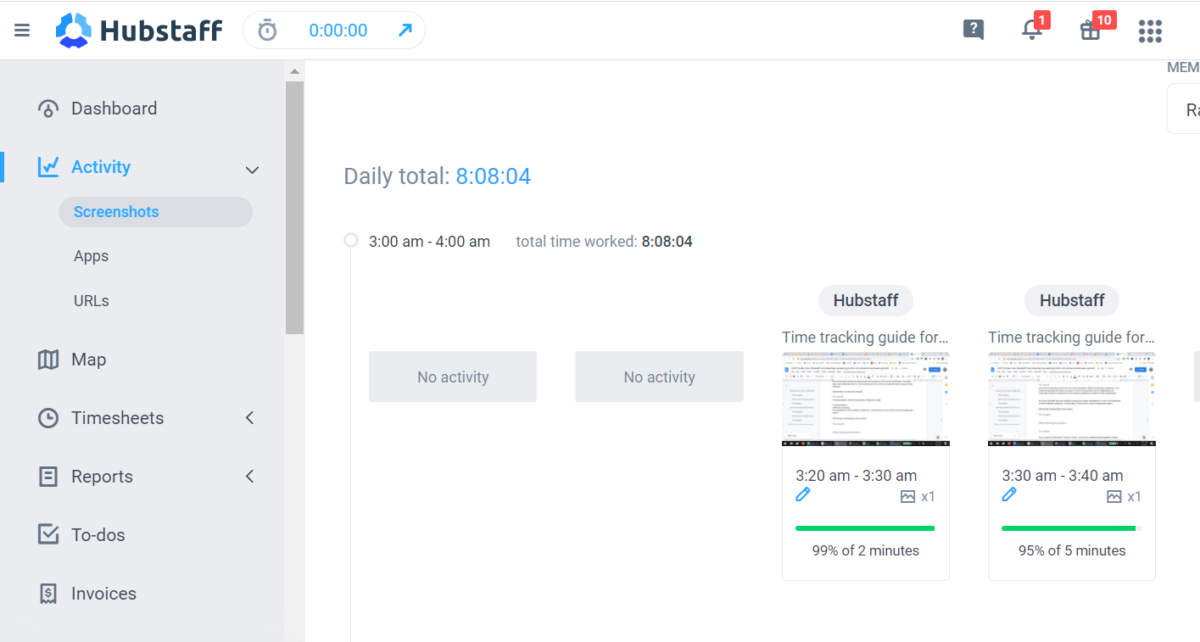
Task: Select the Map icon in the sidebar
Action: 47,359
